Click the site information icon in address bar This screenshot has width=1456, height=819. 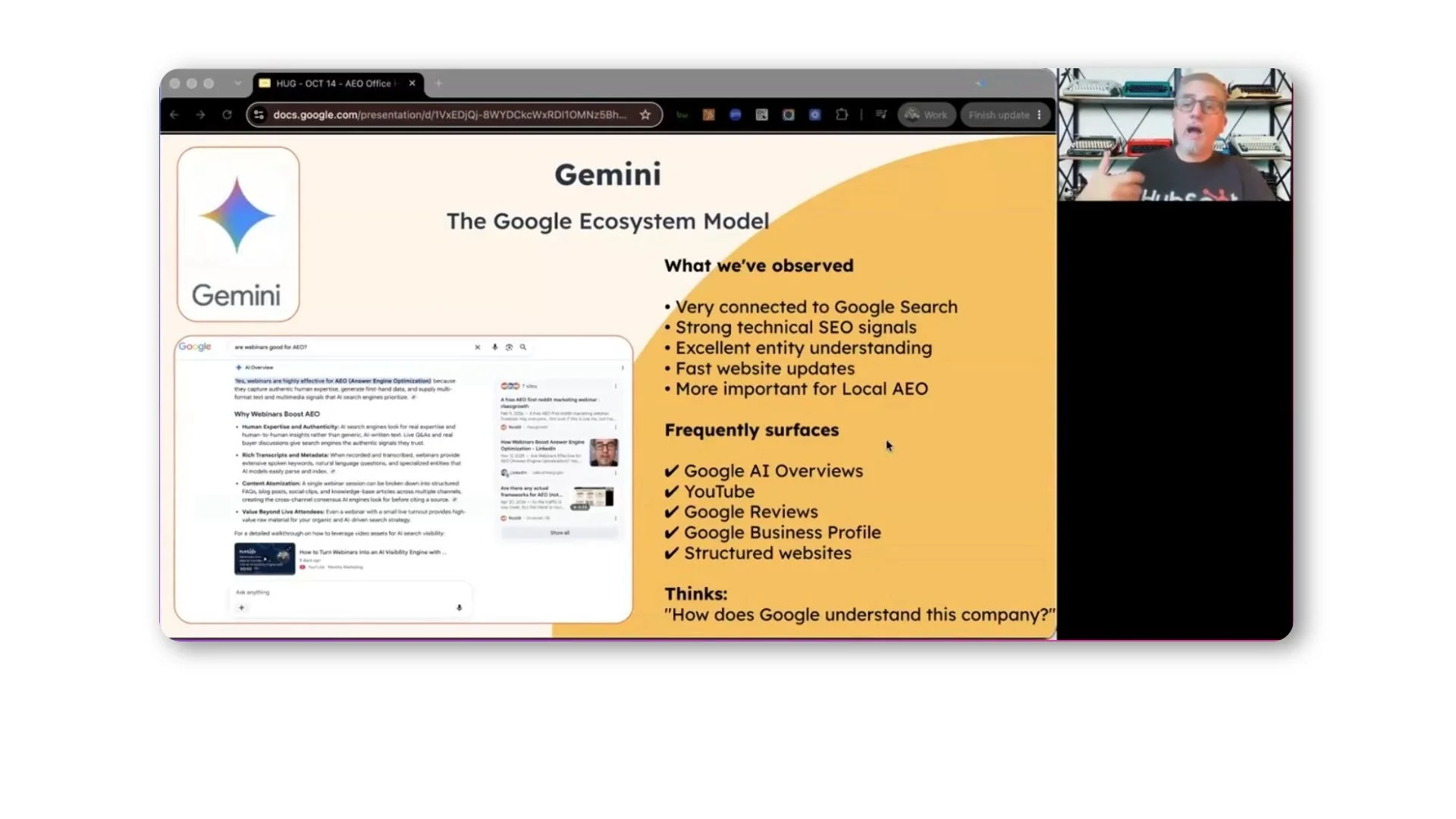[259, 115]
